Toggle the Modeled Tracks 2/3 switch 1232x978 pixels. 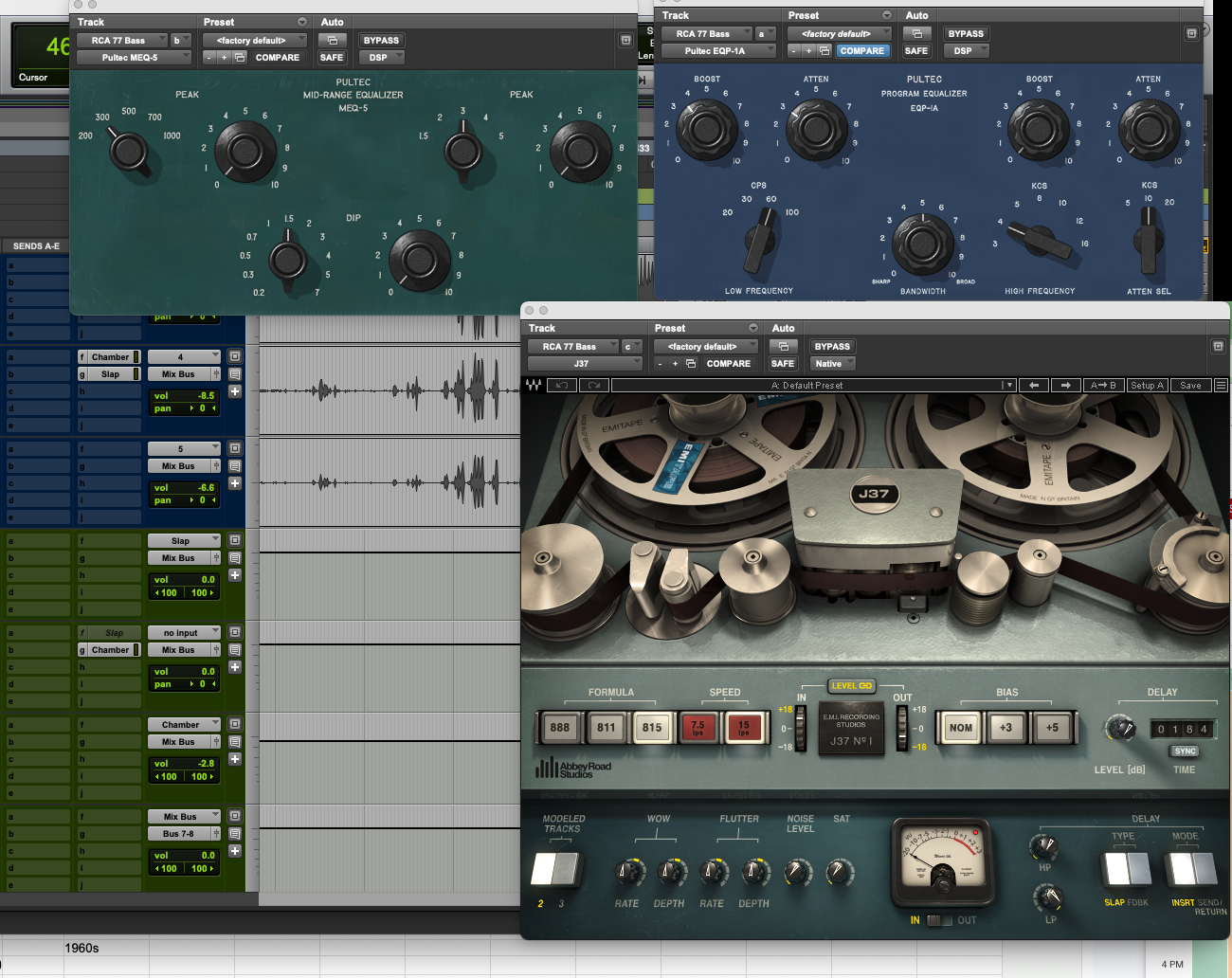pyautogui.click(x=555, y=868)
